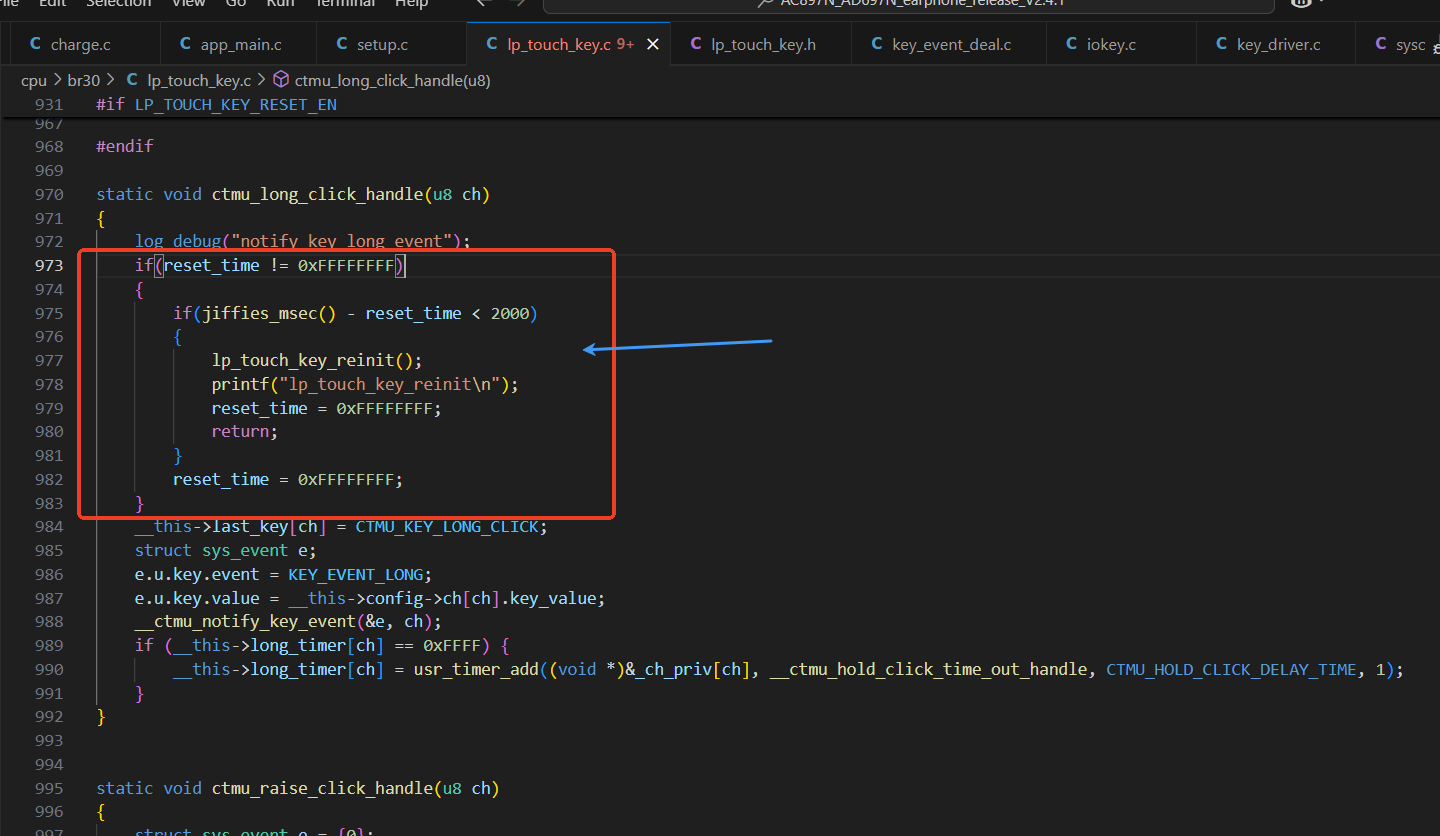Click the CTMU_HOLD_CLICK_DELAY_TIME macro
Screen dimensions: 1440x836
pos(1231,670)
